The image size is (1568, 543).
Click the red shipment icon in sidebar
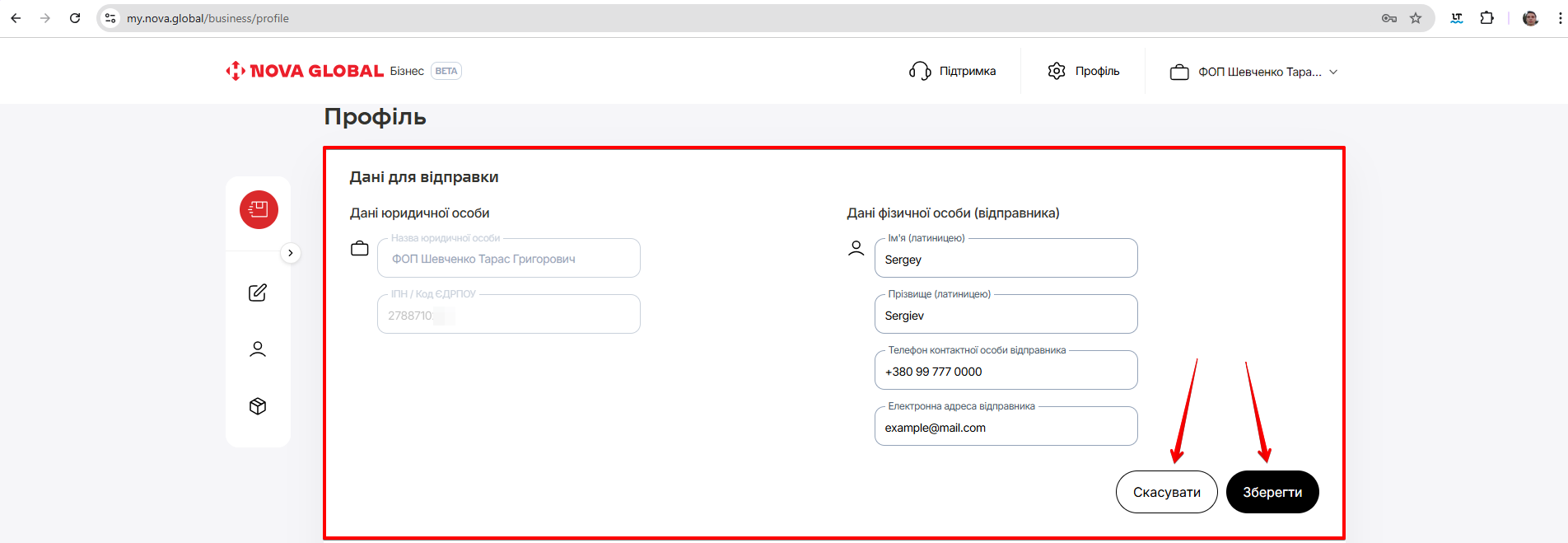(259, 209)
